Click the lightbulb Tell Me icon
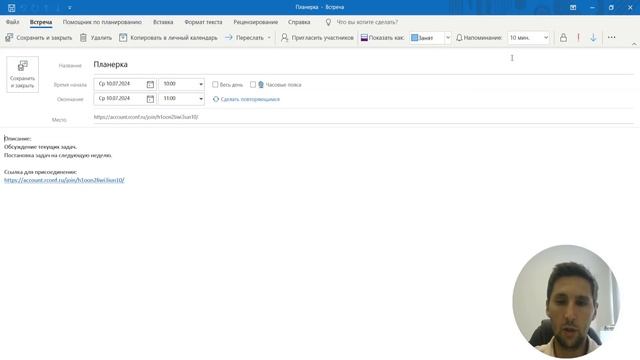This screenshot has height=360, width=640. click(328, 22)
